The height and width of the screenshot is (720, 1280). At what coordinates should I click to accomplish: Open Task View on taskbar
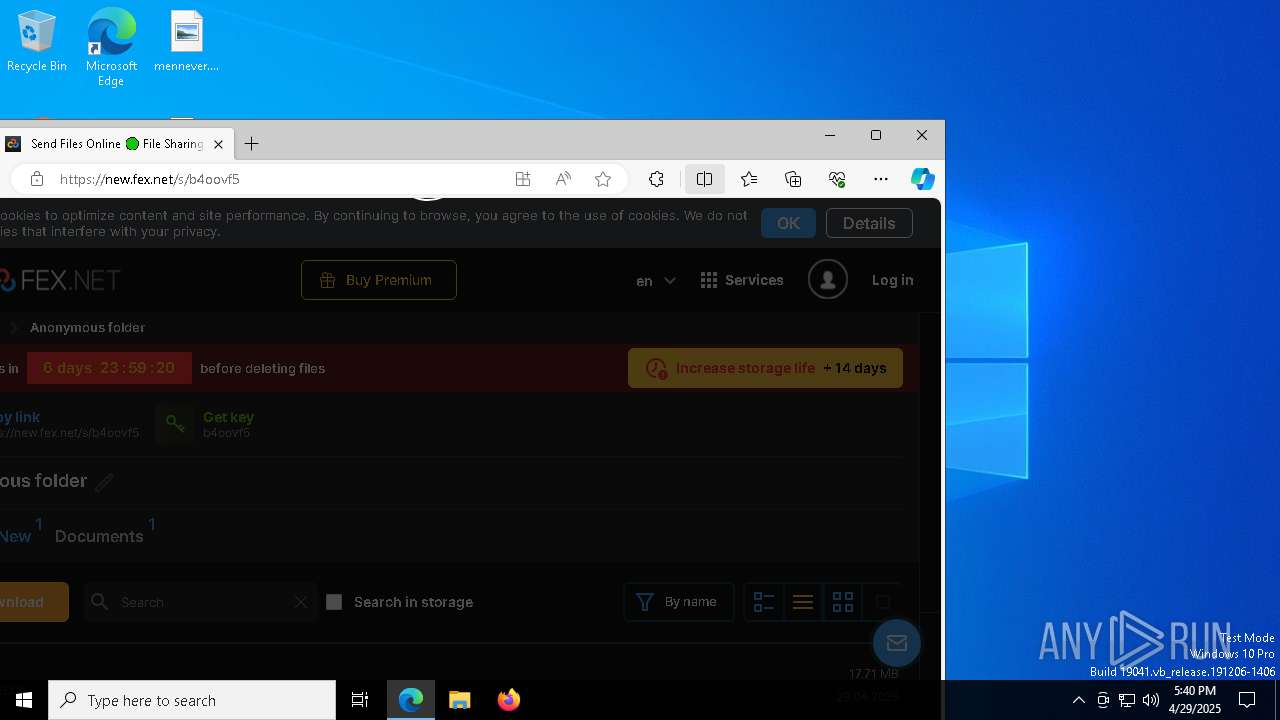coord(360,700)
